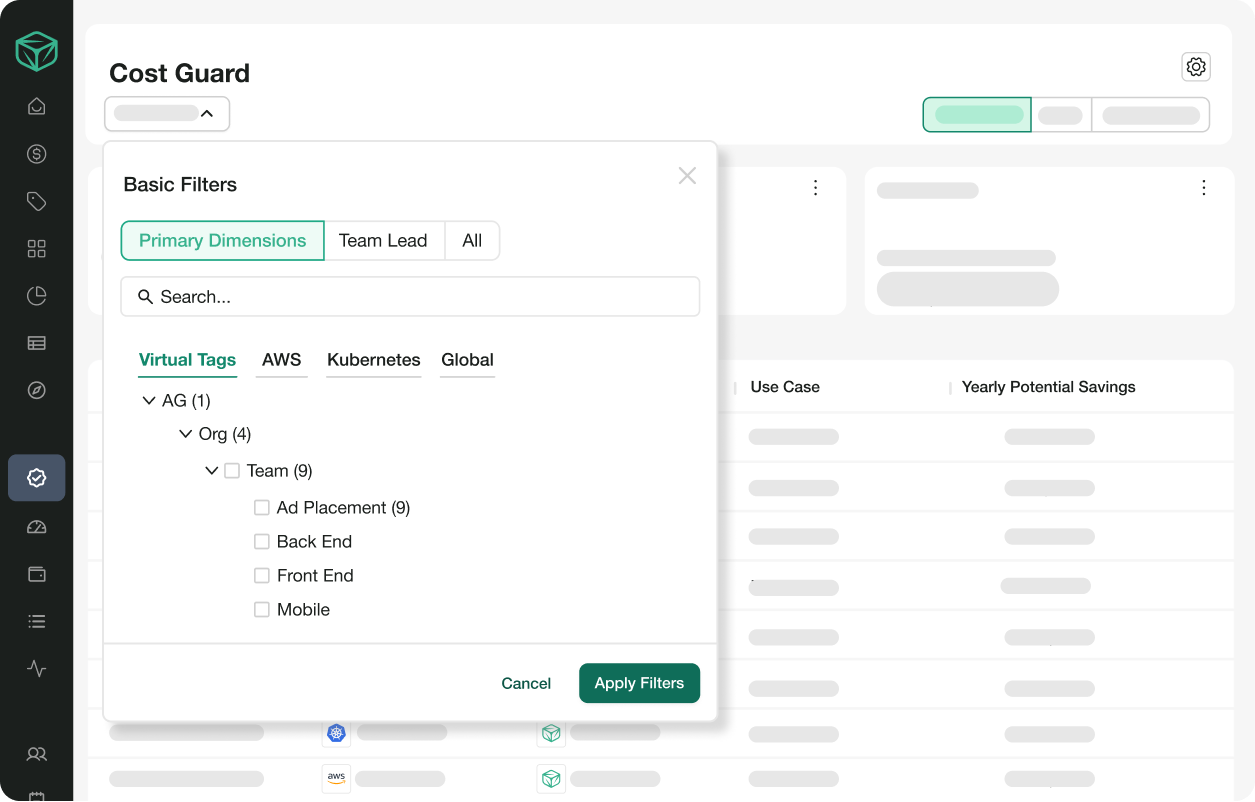1255x802 pixels.
Task: Click the settings gear icon
Action: coord(1196,67)
